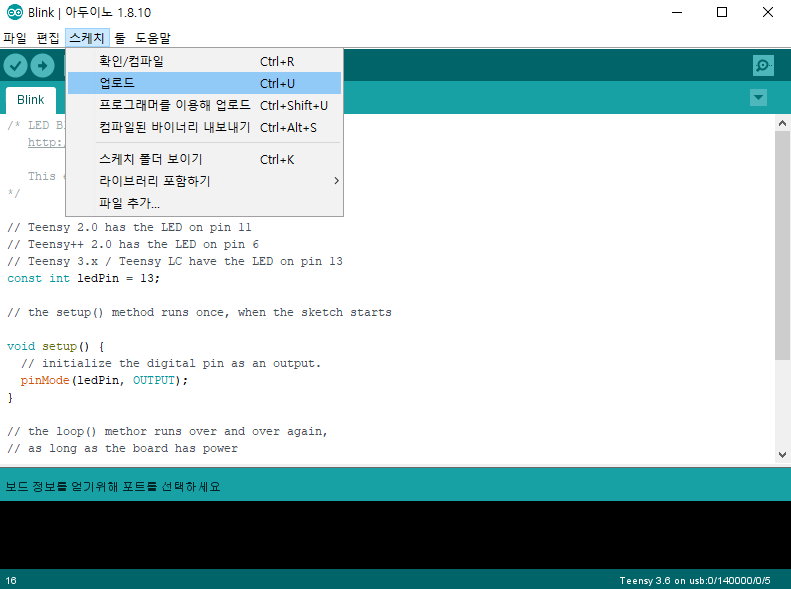Click the 'initialize the digital pin' comment
Viewport: 791px width, 589px height.
pos(171,364)
